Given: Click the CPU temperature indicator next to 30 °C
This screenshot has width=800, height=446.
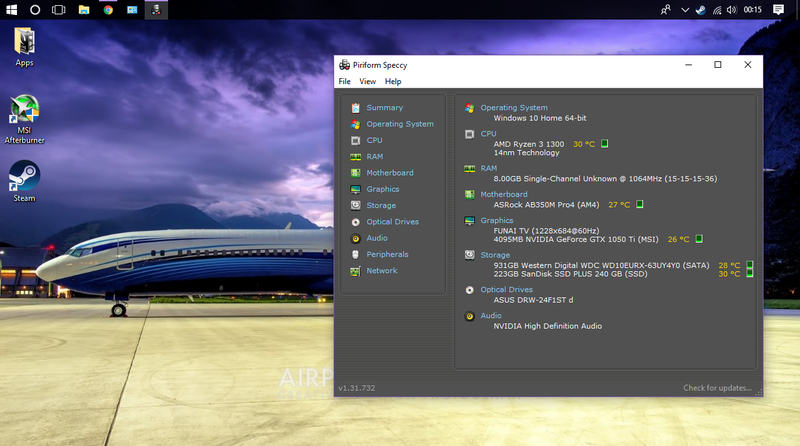Looking at the screenshot, I should 605,144.
